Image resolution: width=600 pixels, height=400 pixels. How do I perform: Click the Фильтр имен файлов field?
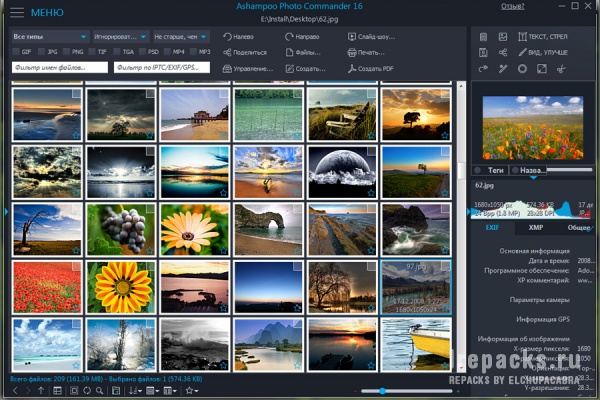[x=60, y=67]
